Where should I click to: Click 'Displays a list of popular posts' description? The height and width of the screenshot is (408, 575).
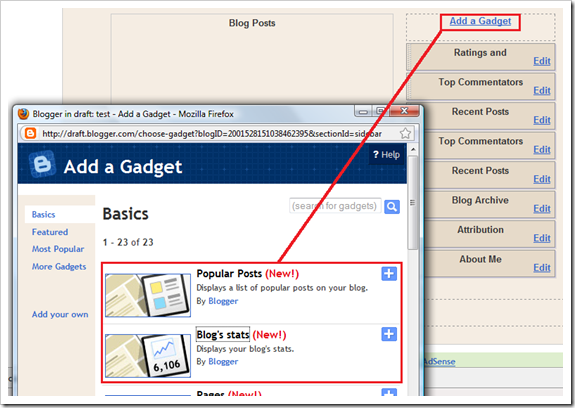coord(282,288)
